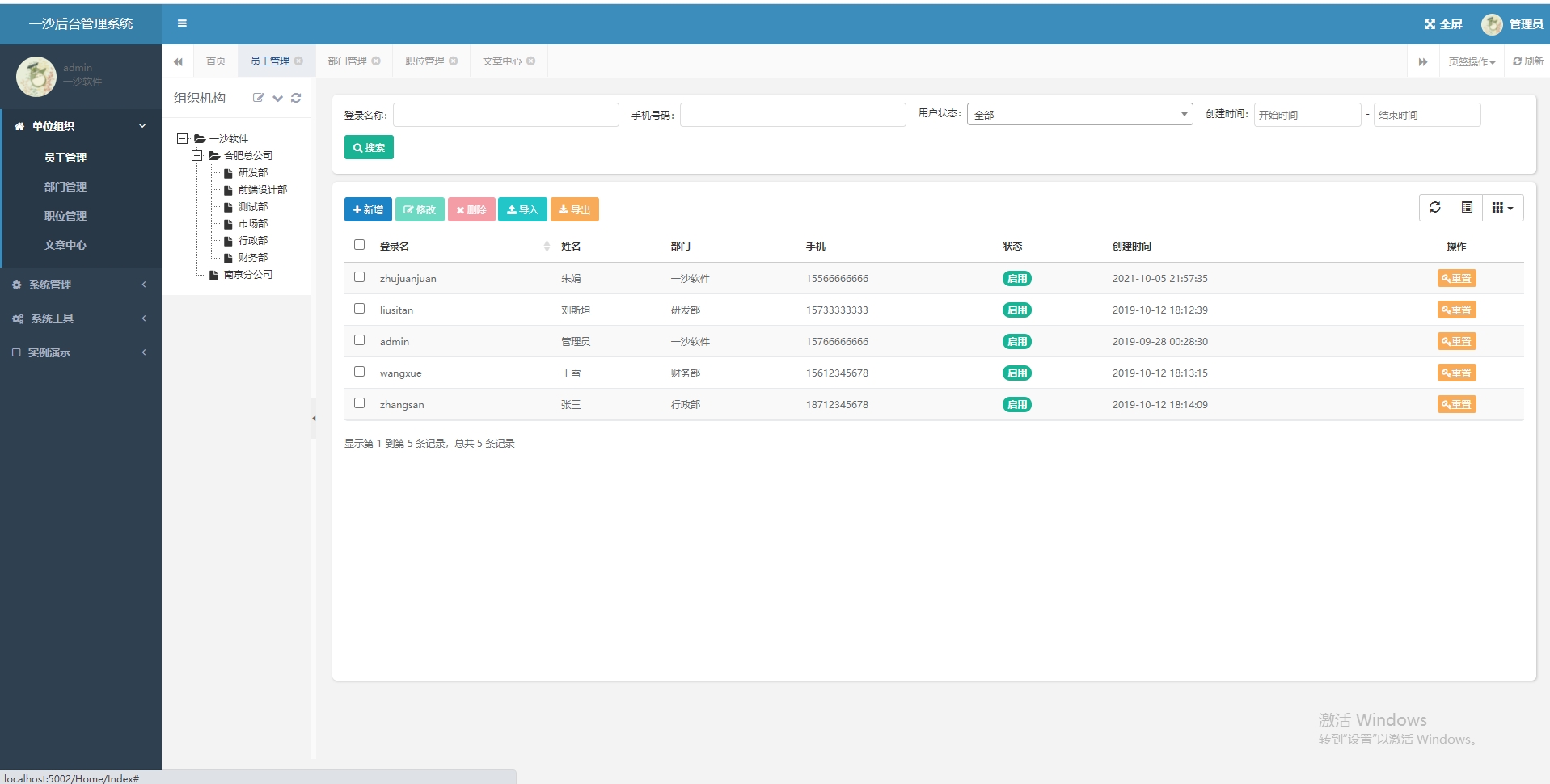
Task: Open the 页签操作 dropdown
Action: click(1471, 61)
